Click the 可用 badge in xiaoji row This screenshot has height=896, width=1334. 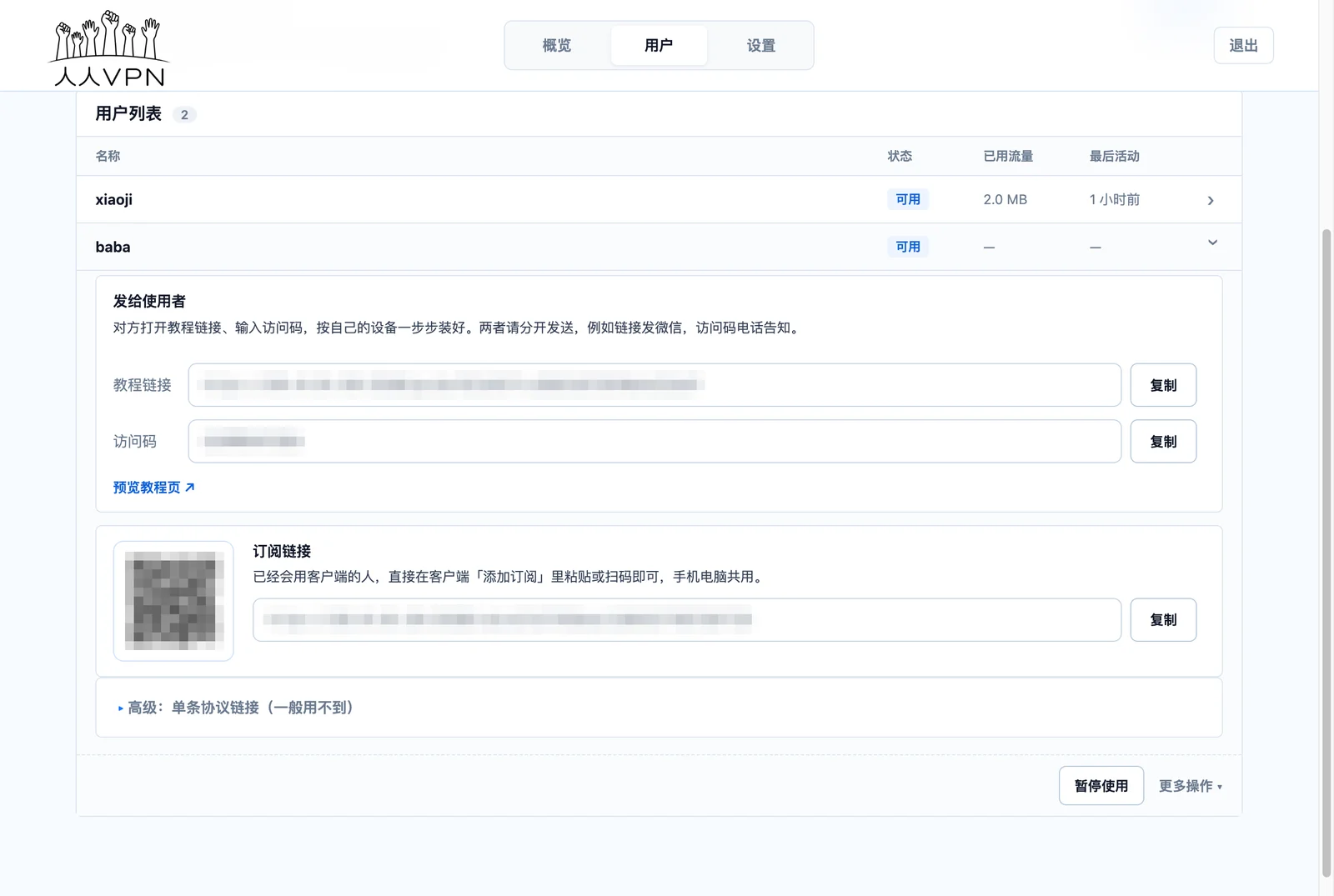(x=908, y=199)
